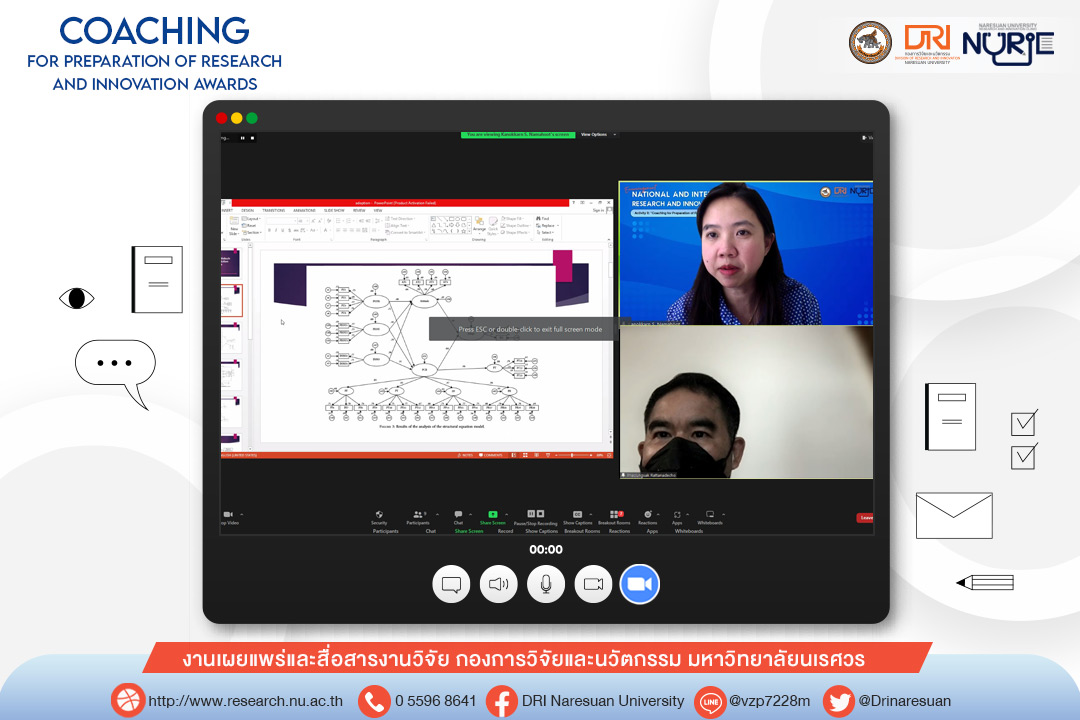Open the research.nu.ac.th website link
Screen dimensions: 1080x720
pyautogui.click(x=245, y=701)
